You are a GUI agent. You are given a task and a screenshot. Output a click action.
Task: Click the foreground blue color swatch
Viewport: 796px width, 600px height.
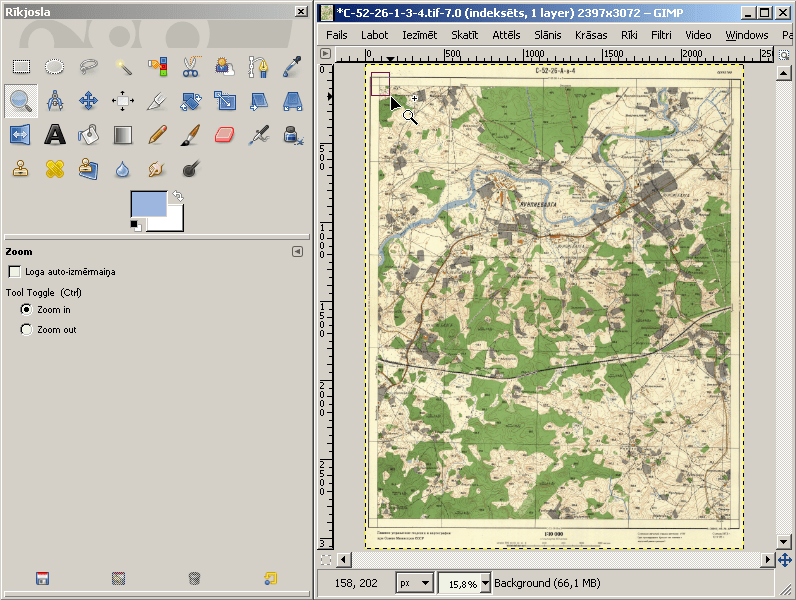[149, 204]
